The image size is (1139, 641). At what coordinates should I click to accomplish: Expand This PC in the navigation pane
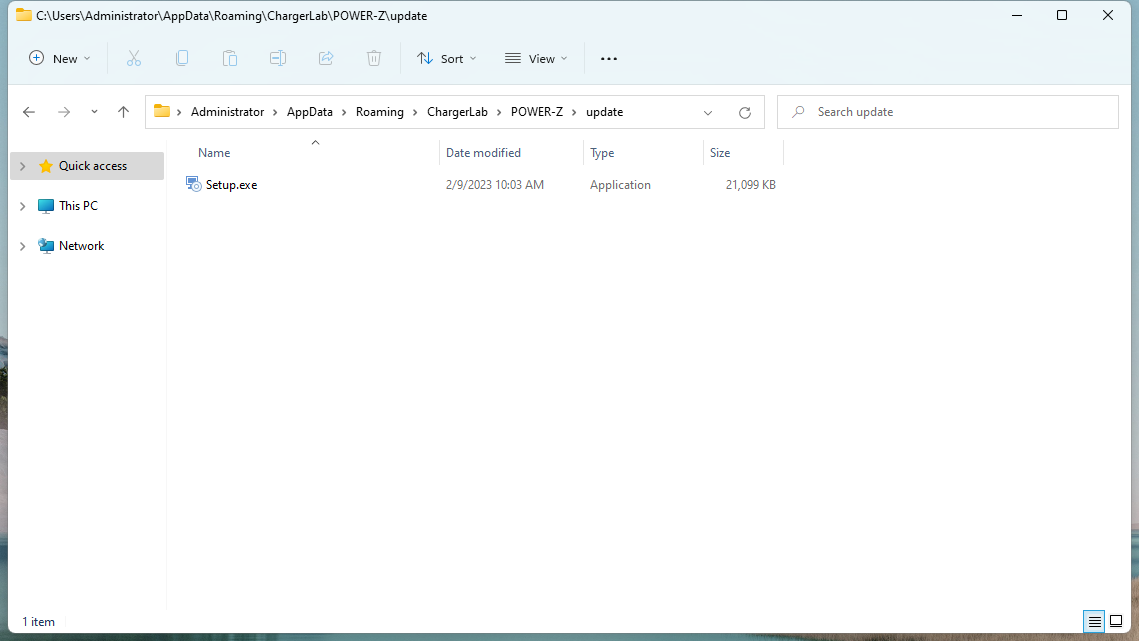point(22,205)
